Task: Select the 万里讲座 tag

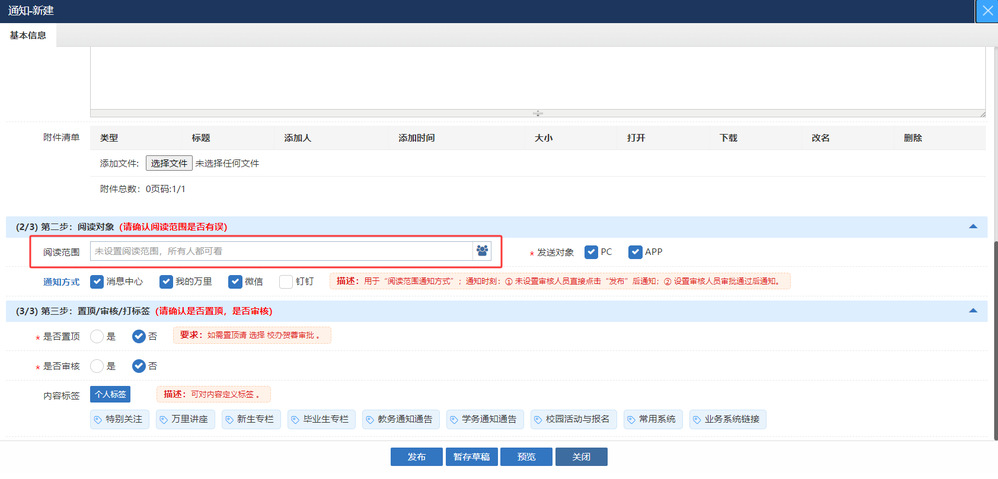Action: pos(185,419)
